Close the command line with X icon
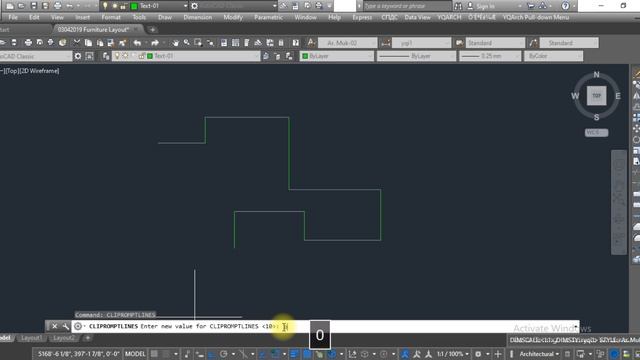 coord(54,326)
